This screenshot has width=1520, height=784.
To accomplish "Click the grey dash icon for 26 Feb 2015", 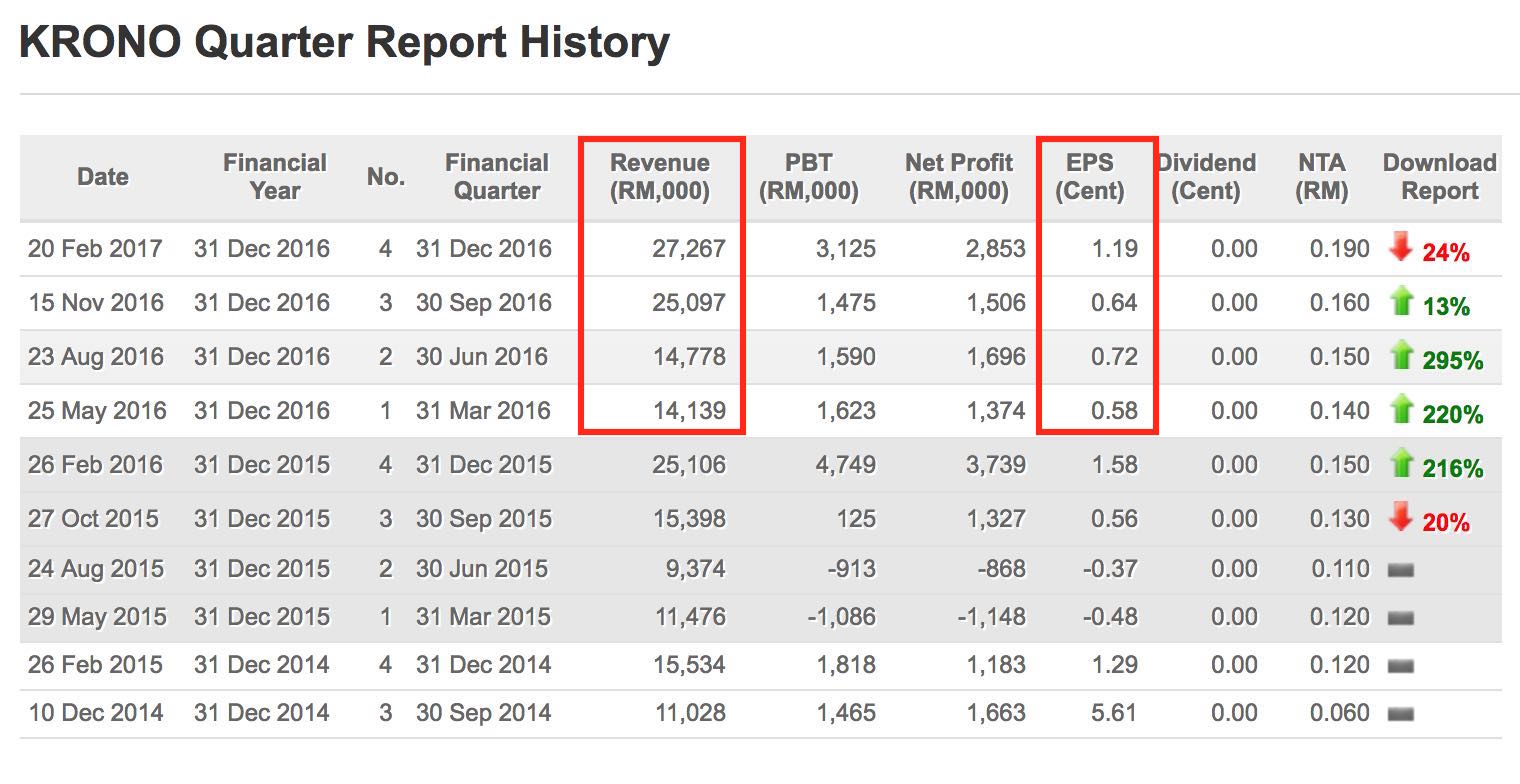I will [x=1401, y=666].
